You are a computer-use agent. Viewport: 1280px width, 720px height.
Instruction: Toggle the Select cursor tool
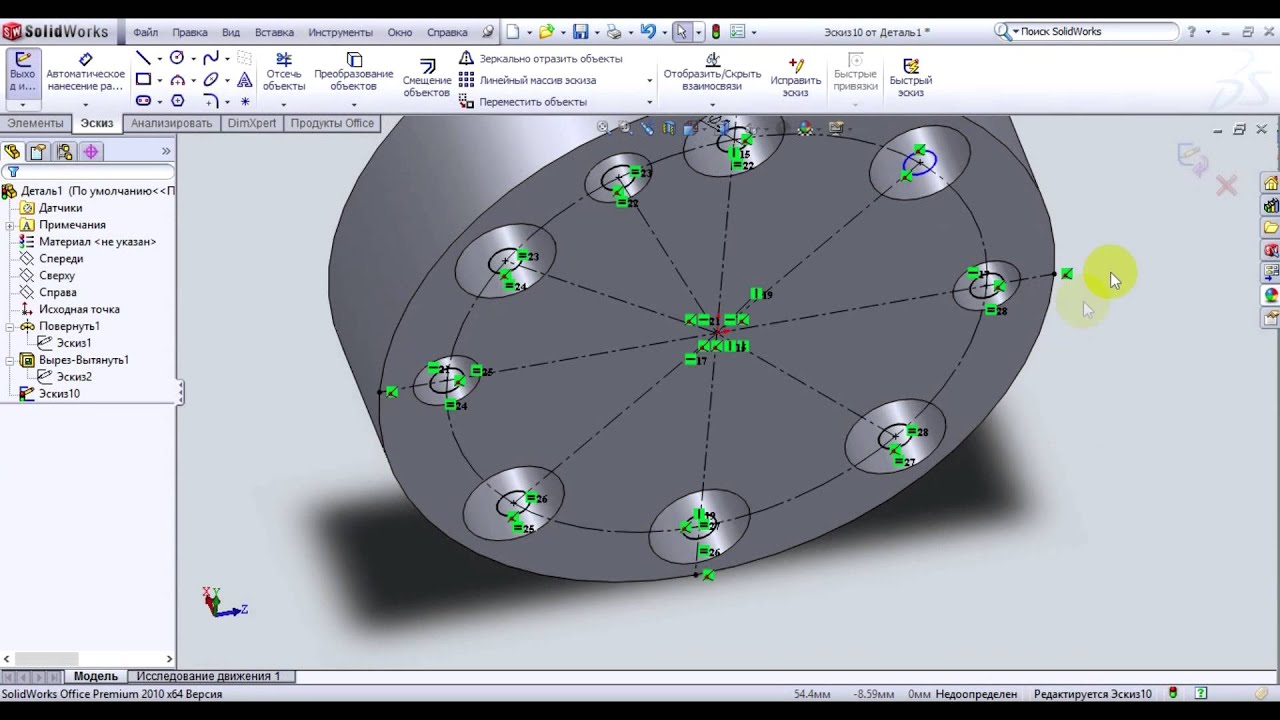click(682, 32)
